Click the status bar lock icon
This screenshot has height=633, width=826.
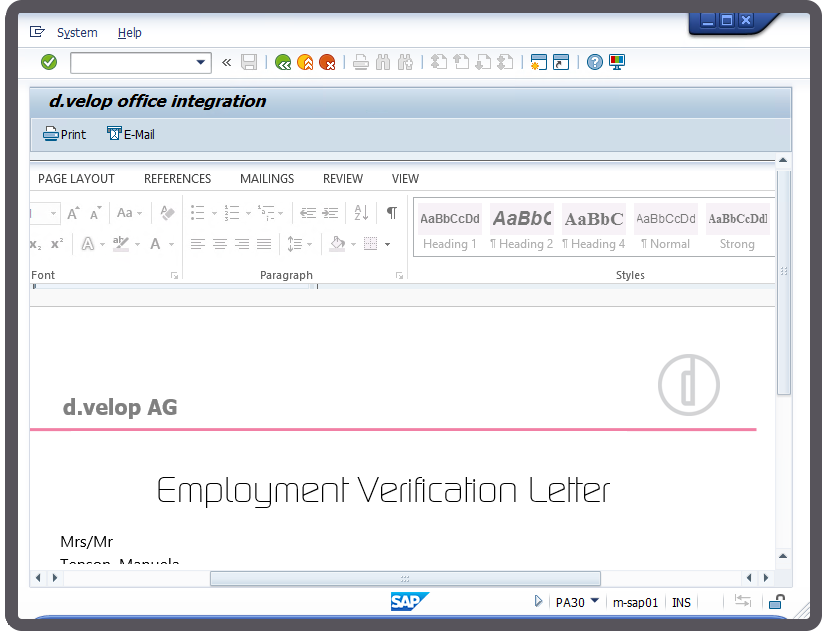point(776,601)
